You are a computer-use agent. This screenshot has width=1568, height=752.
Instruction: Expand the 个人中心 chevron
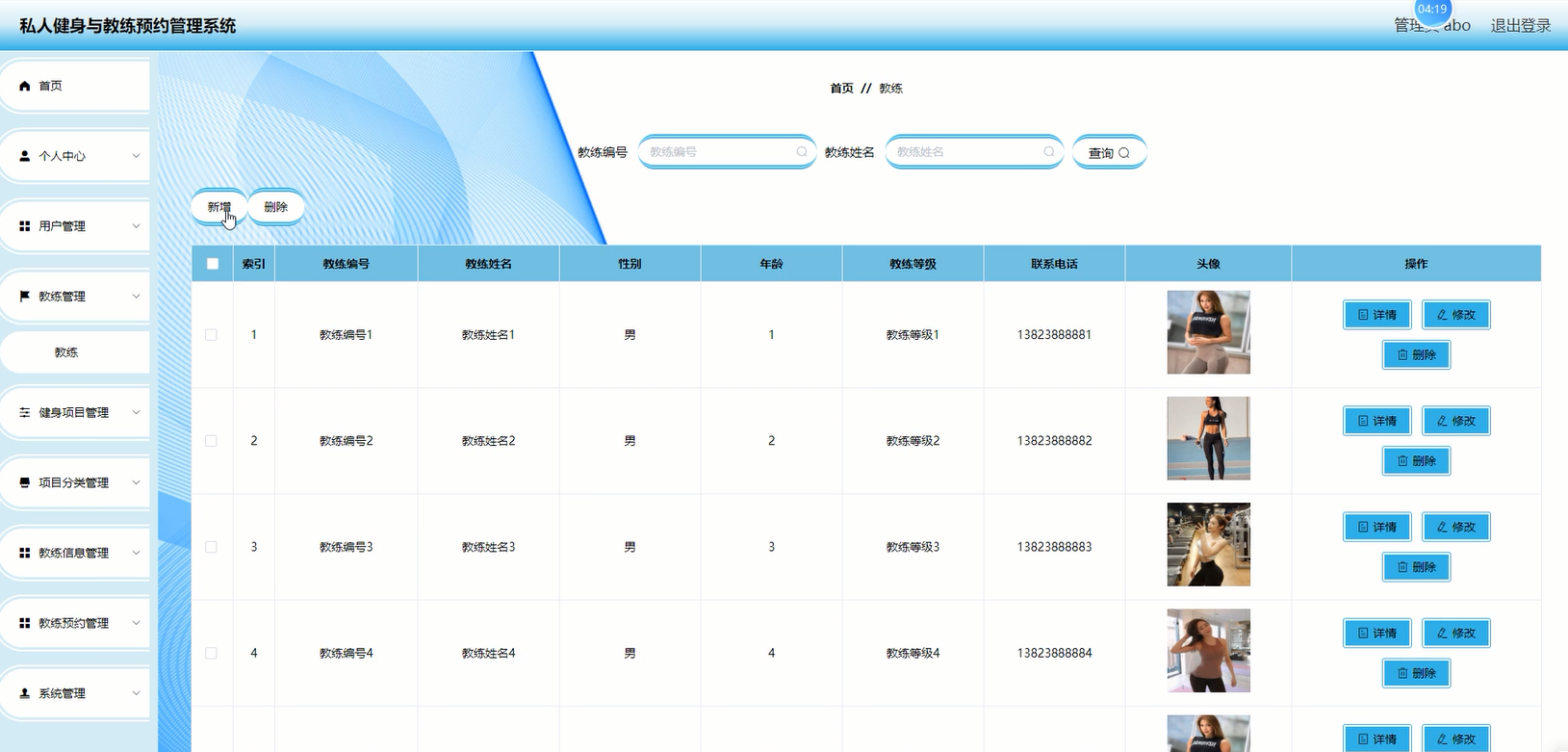pos(136,155)
